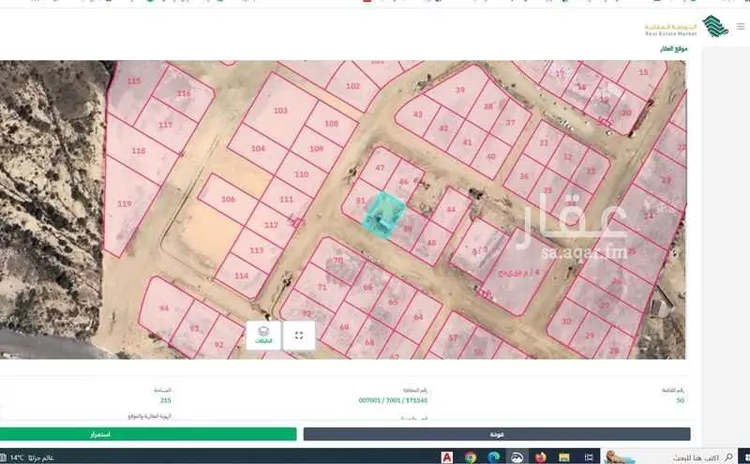Open the Windows Start button
Viewport: 750px width, 464px height.
(744, 457)
